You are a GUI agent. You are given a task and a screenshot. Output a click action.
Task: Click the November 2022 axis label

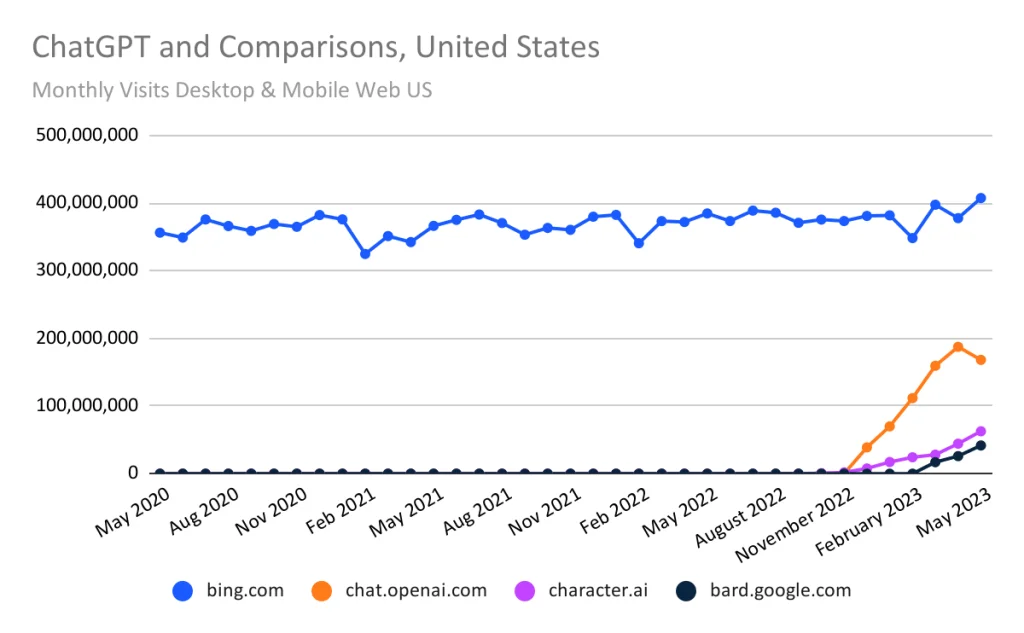[x=794, y=525]
